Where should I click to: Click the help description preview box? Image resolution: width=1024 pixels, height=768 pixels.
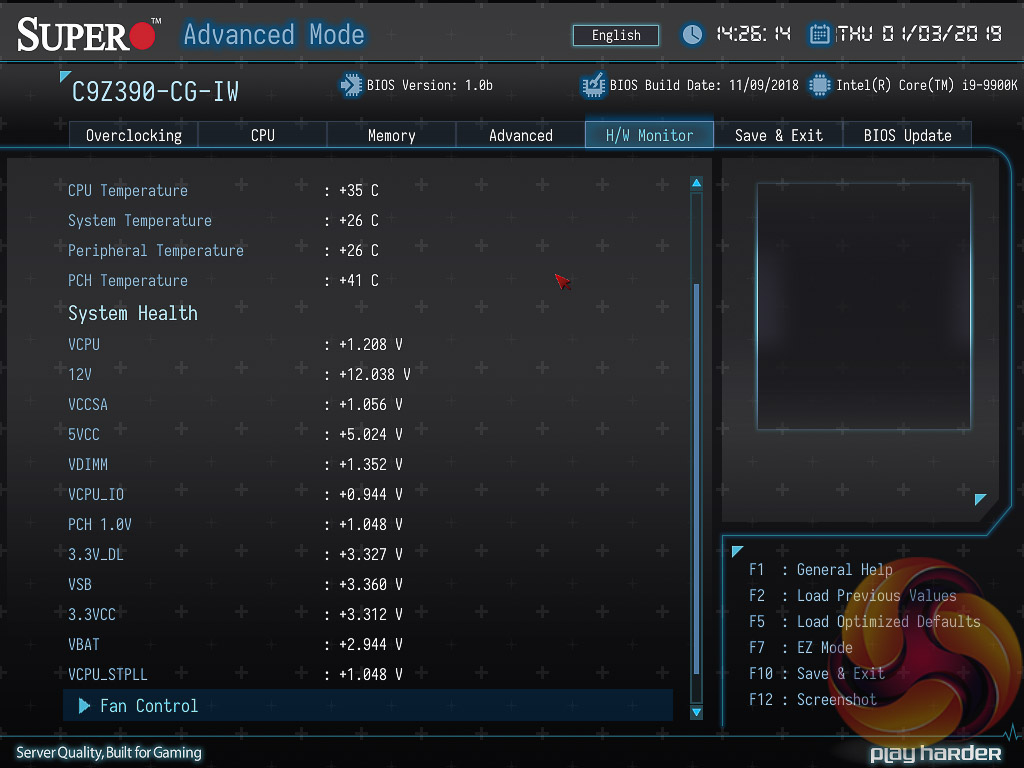pos(863,306)
